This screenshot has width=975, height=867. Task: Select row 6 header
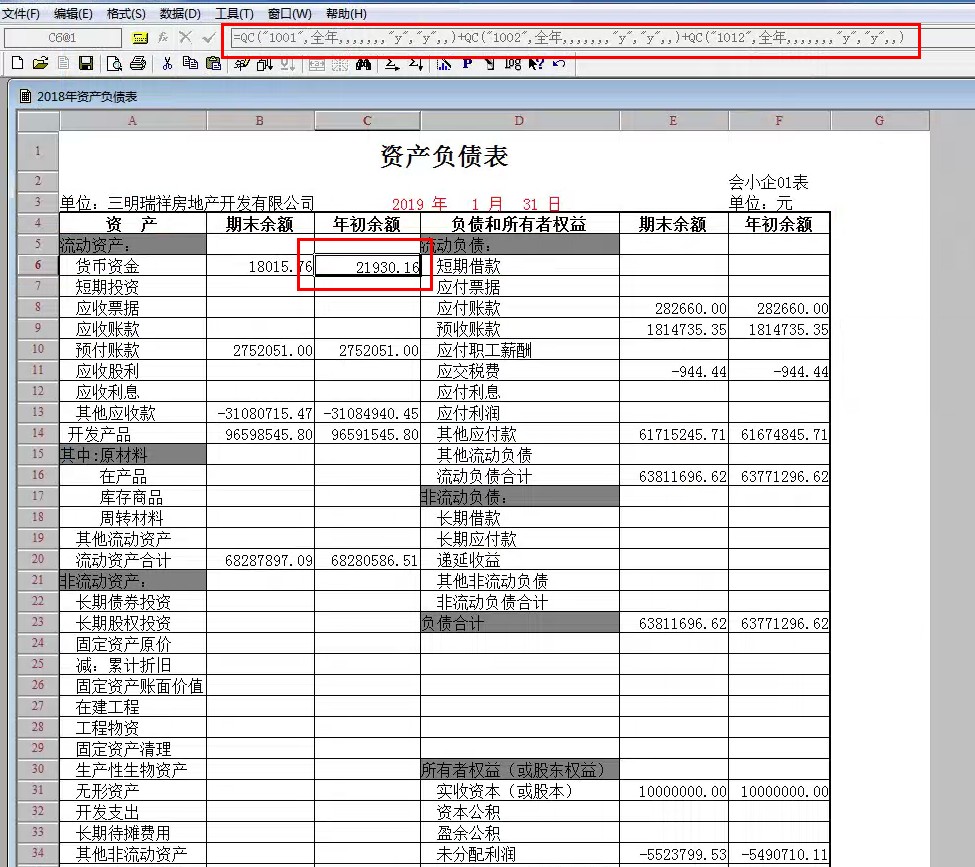pyautogui.click(x=38, y=265)
